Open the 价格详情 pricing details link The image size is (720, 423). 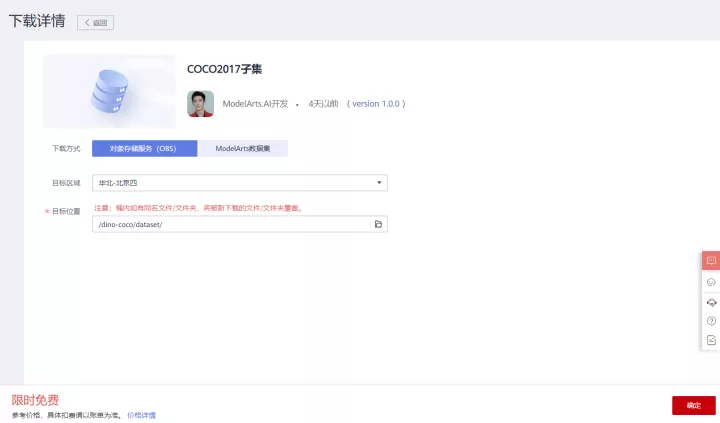pyautogui.click(x=141, y=414)
